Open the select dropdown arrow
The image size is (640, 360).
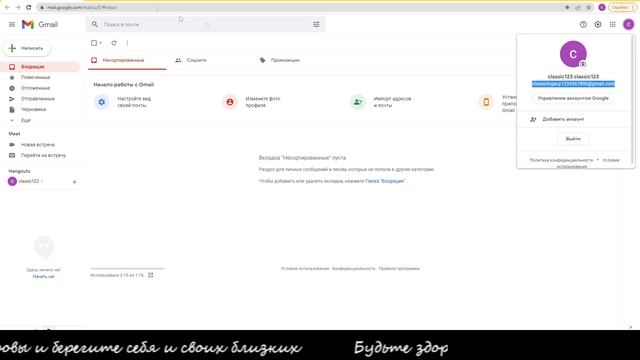tap(101, 43)
